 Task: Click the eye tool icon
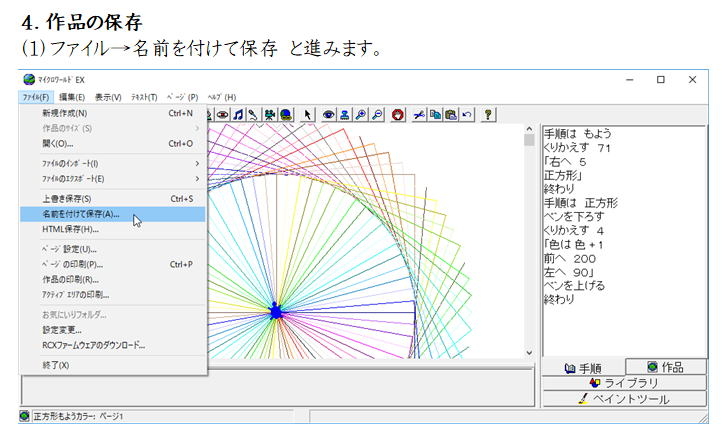(328, 115)
